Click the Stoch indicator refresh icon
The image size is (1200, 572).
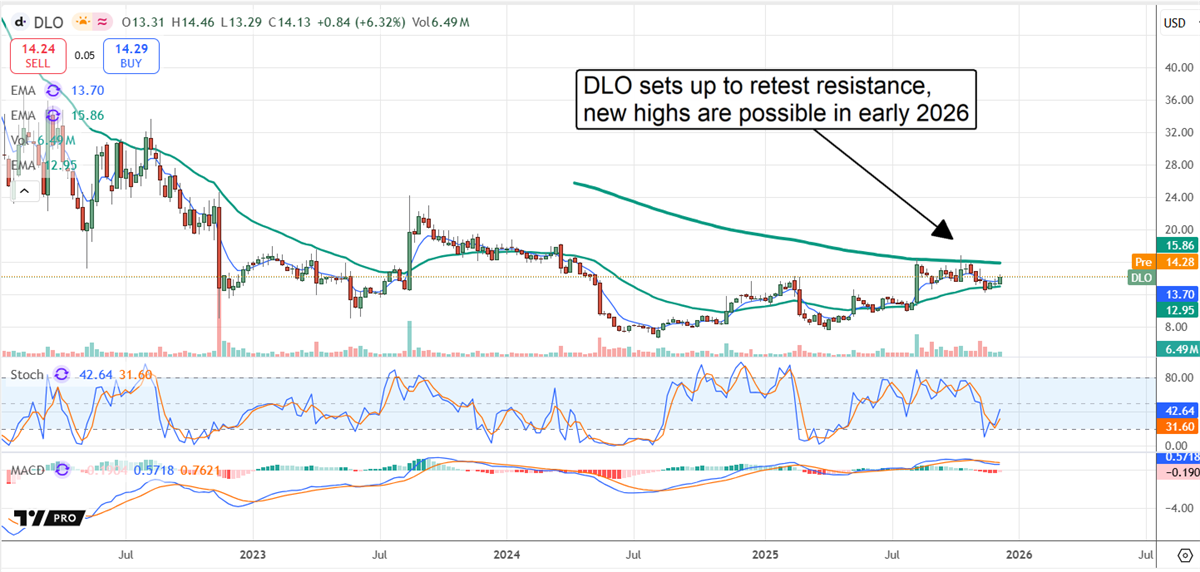pyautogui.click(x=62, y=375)
